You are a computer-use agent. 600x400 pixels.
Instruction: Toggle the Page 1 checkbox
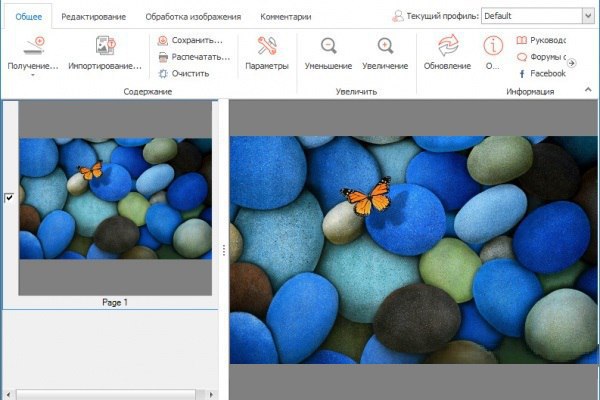(9, 198)
